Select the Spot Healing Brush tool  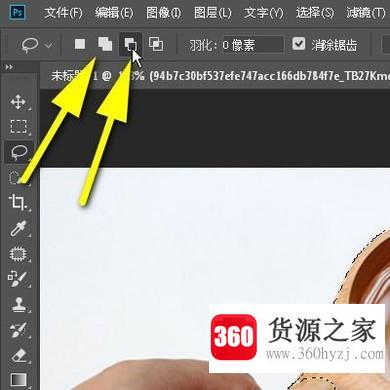coord(18,254)
